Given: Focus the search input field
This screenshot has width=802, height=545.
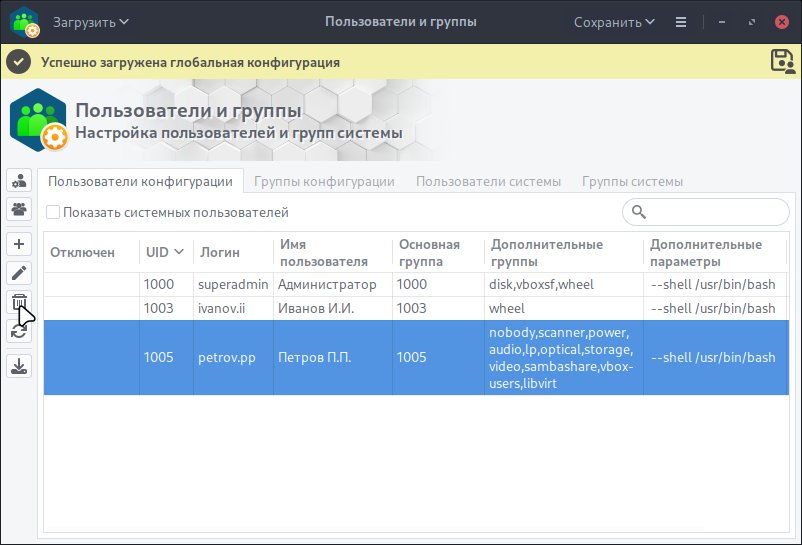Looking at the screenshot, I should point(706,212).
